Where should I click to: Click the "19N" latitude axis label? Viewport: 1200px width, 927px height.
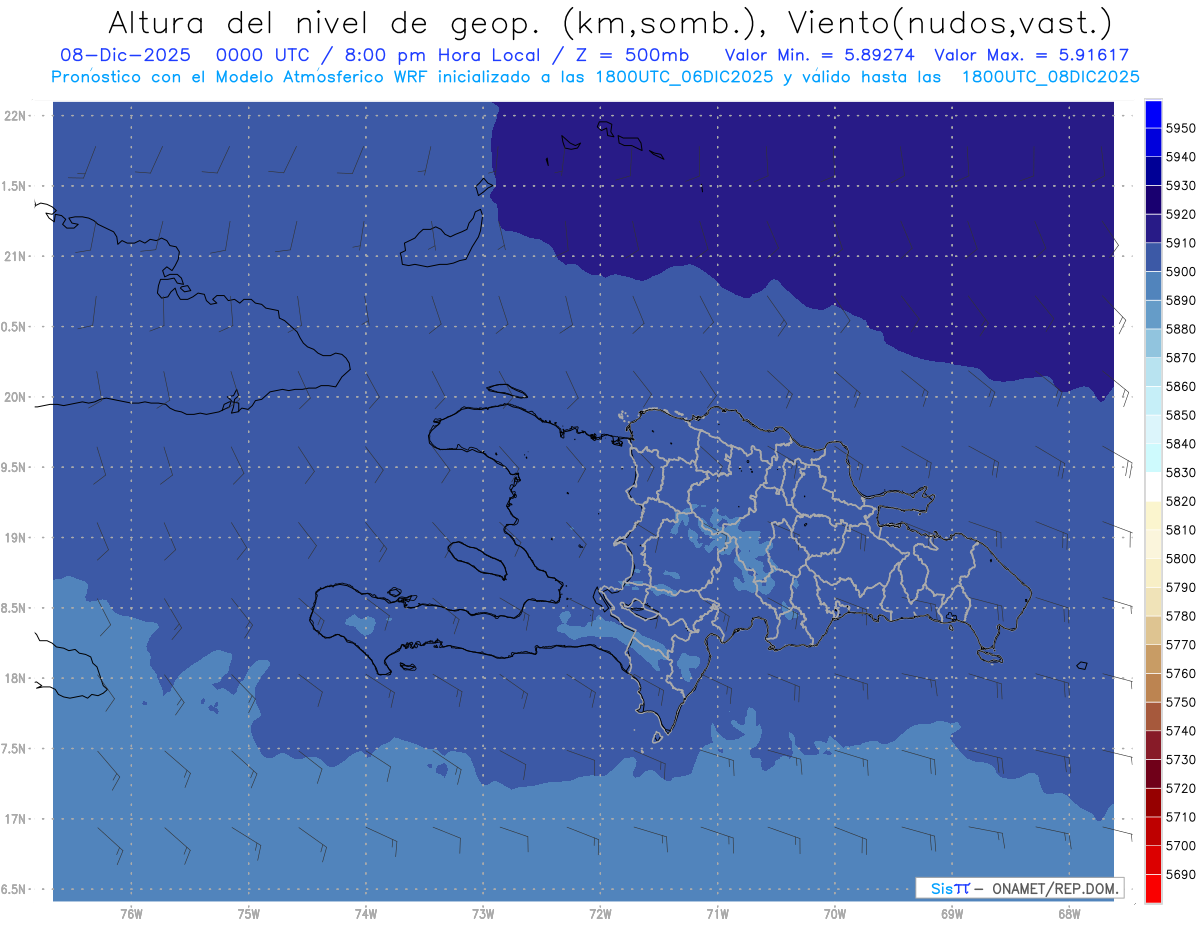16,538
